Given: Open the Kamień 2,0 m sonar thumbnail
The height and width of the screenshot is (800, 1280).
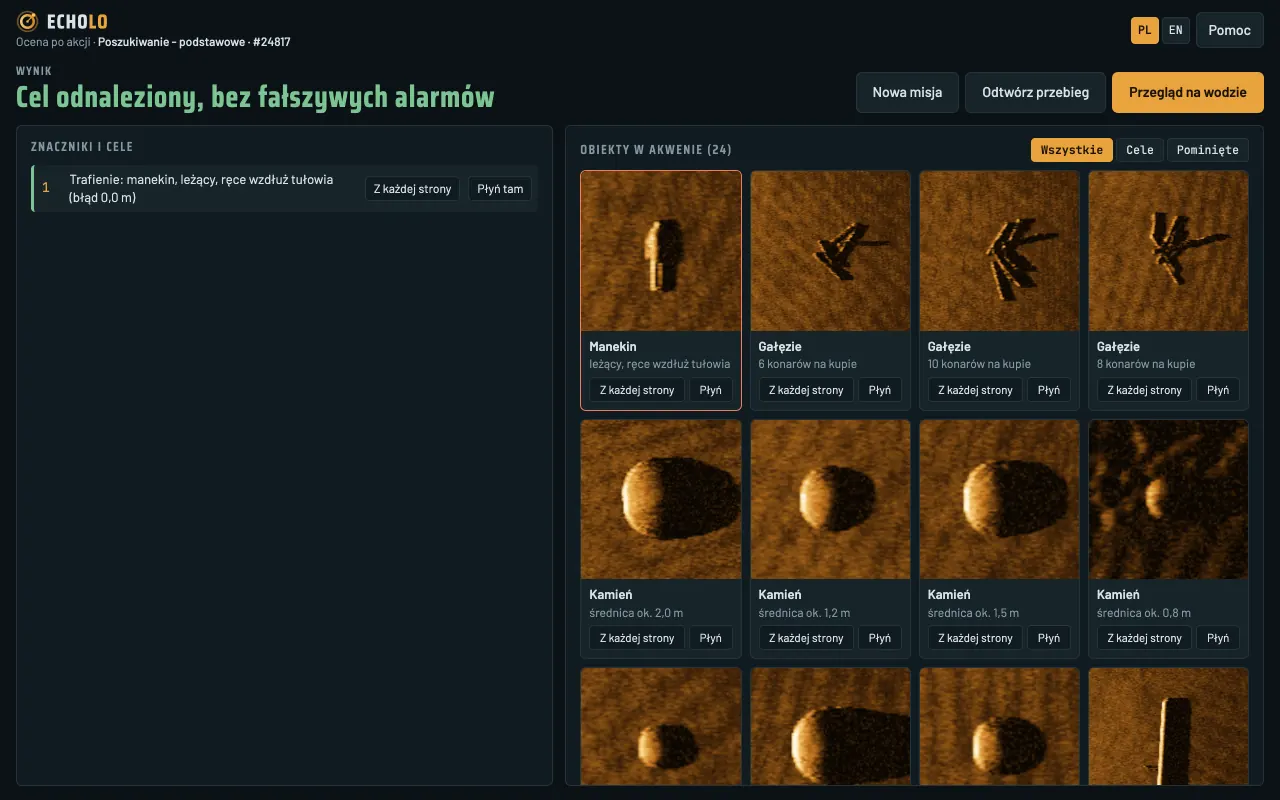Looking at the screenshot, I should pos(661,499).
